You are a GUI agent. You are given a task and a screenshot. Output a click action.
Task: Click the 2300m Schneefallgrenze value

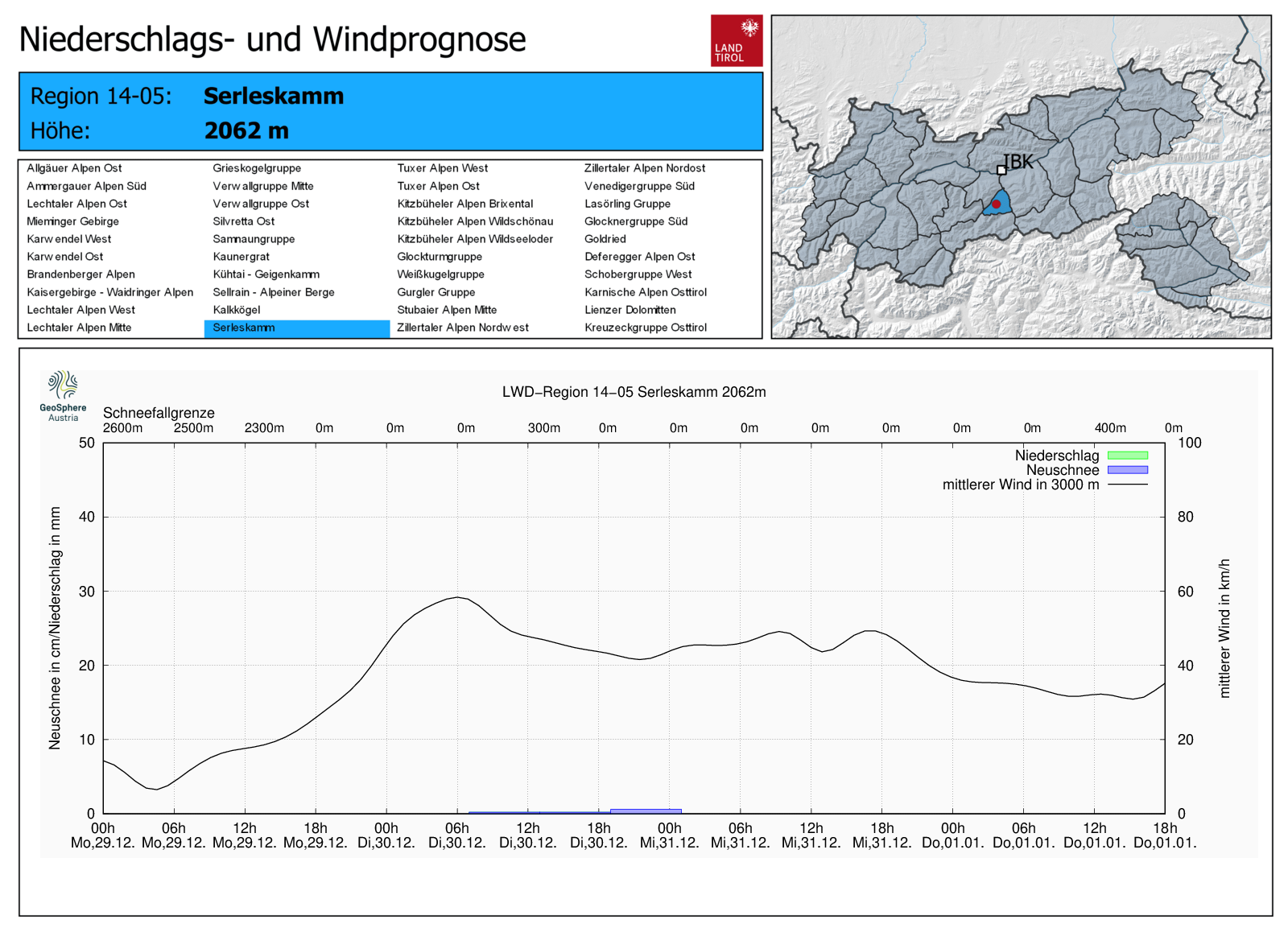coord(264,428)
